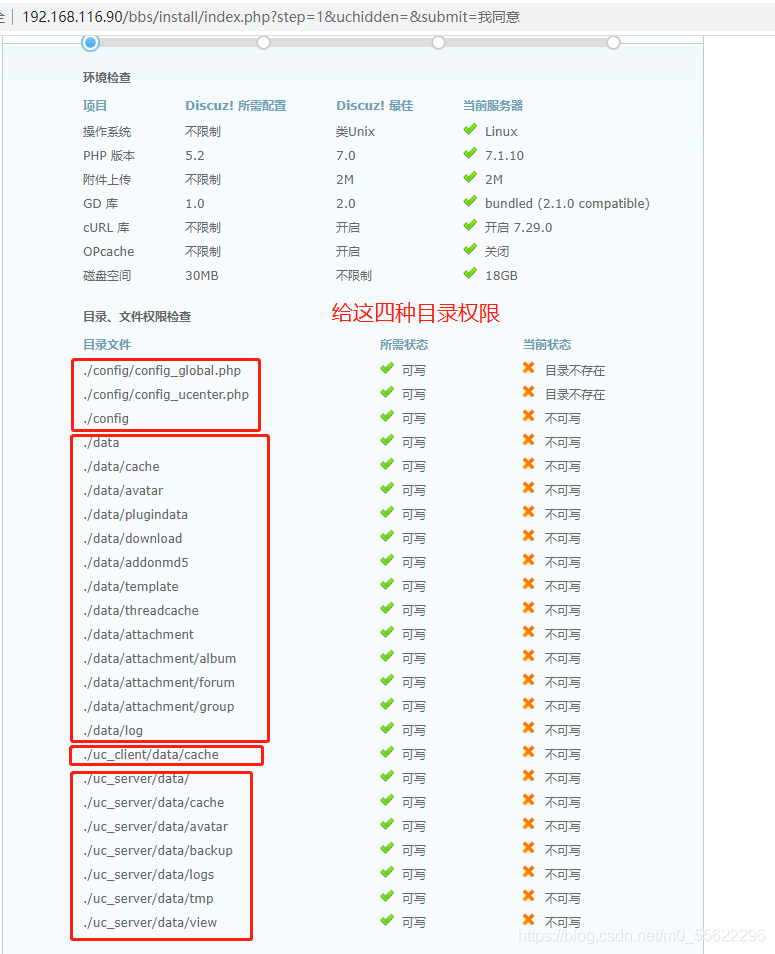Click the green check in the config_global.php row
The image size is (775, 954).
388,368
